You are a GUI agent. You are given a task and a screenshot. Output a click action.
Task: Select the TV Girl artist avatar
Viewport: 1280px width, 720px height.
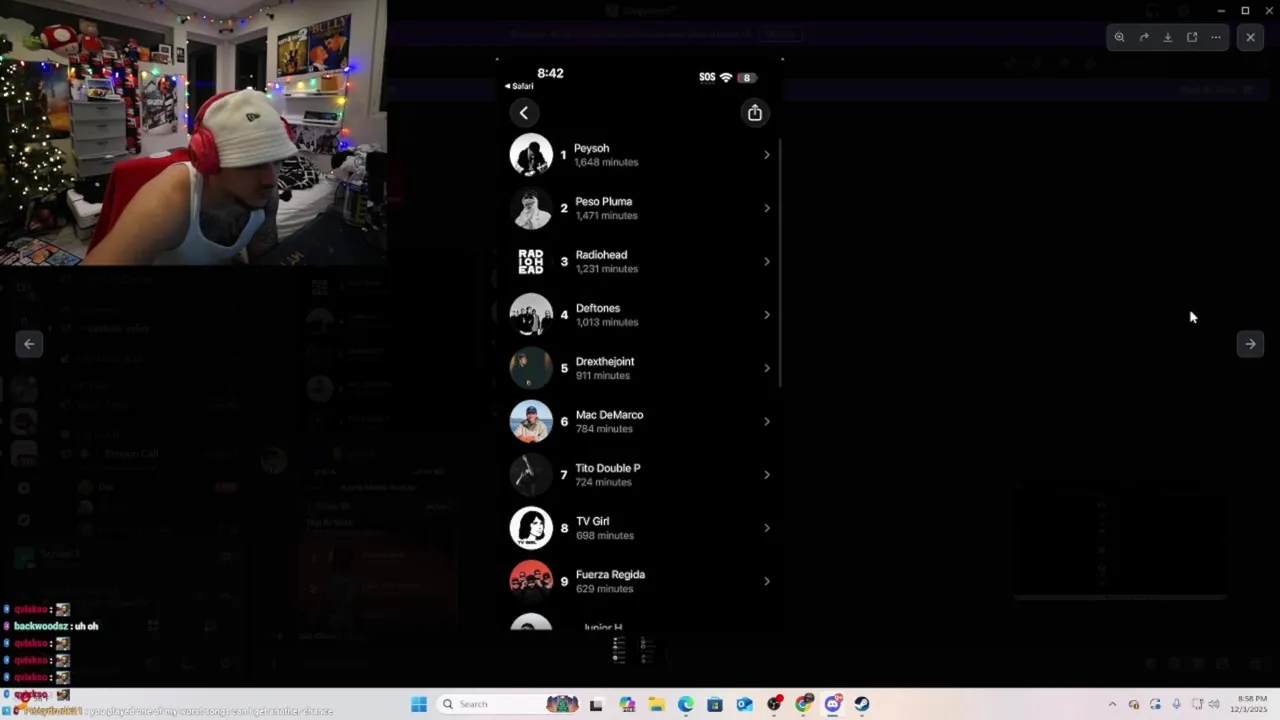531,528
